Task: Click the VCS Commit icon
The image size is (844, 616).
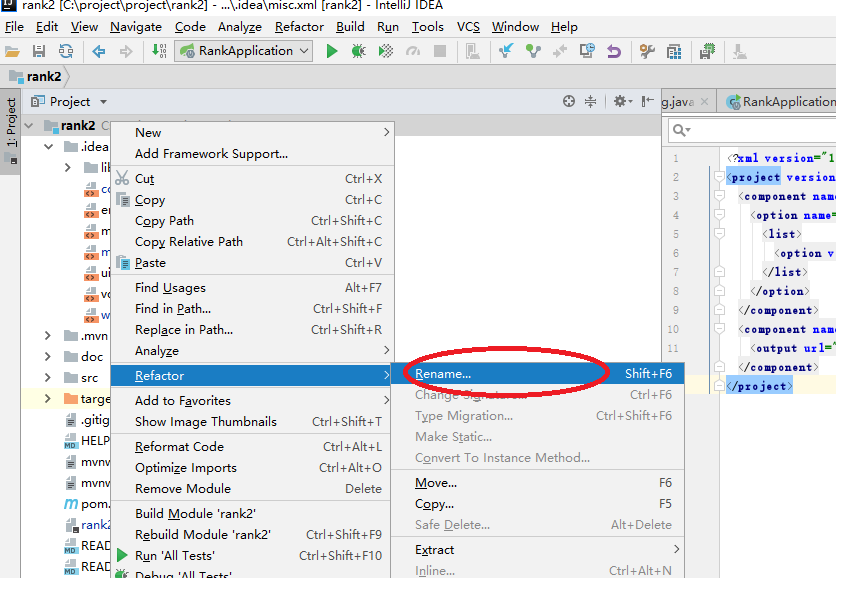Action: 533,51
